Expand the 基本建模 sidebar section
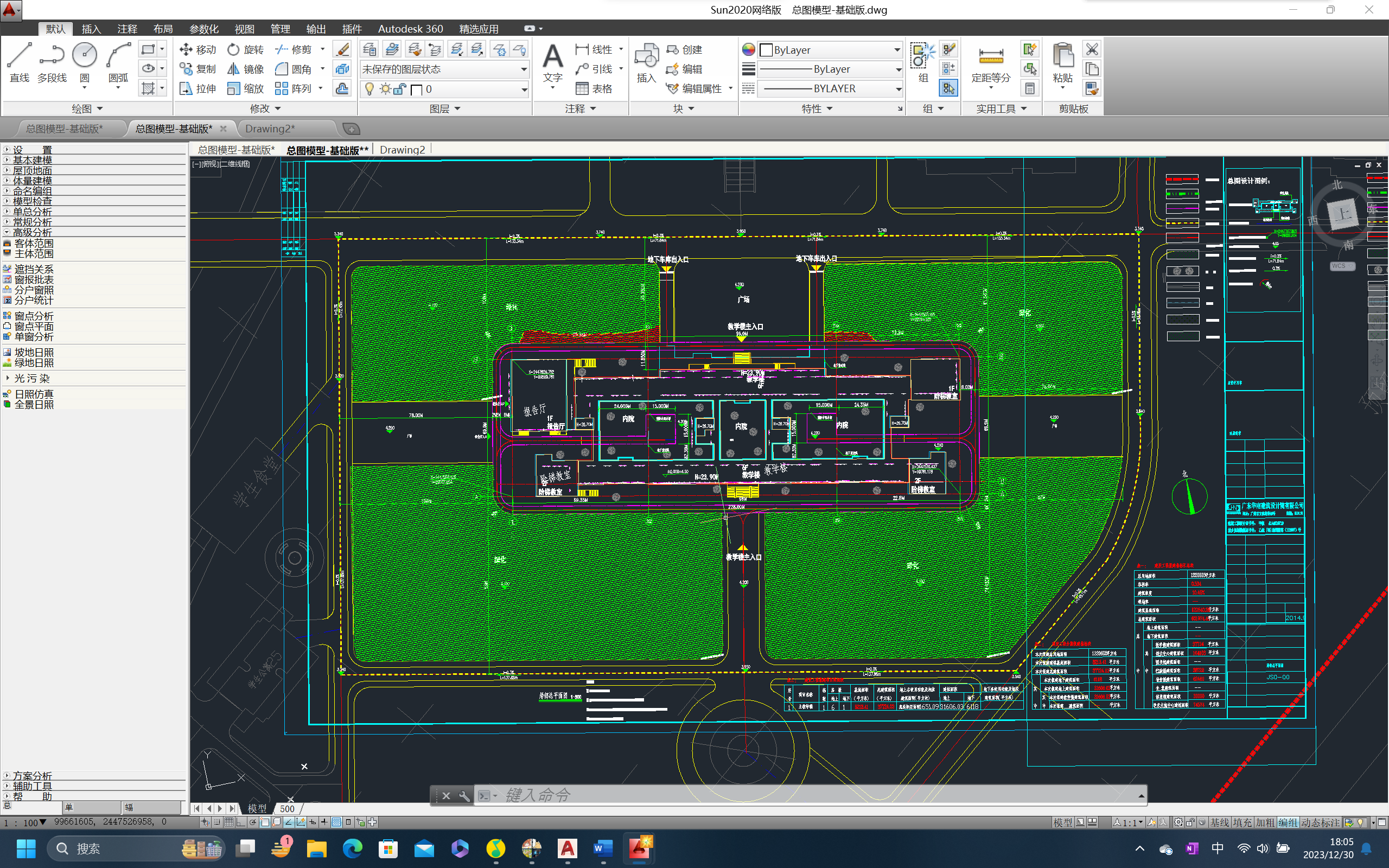 click(x=32, y=160)
